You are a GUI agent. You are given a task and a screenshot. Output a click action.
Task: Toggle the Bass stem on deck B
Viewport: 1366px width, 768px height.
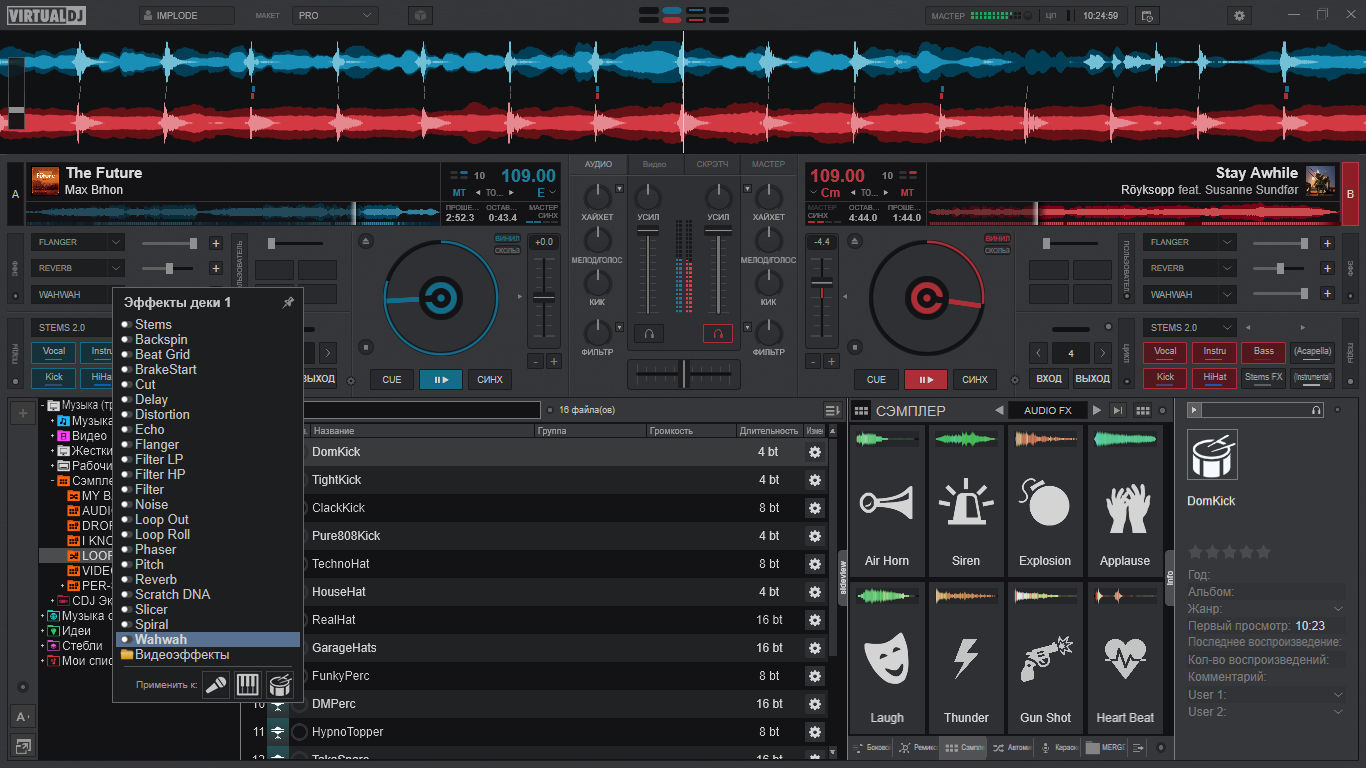click(x=1264, y=352)
